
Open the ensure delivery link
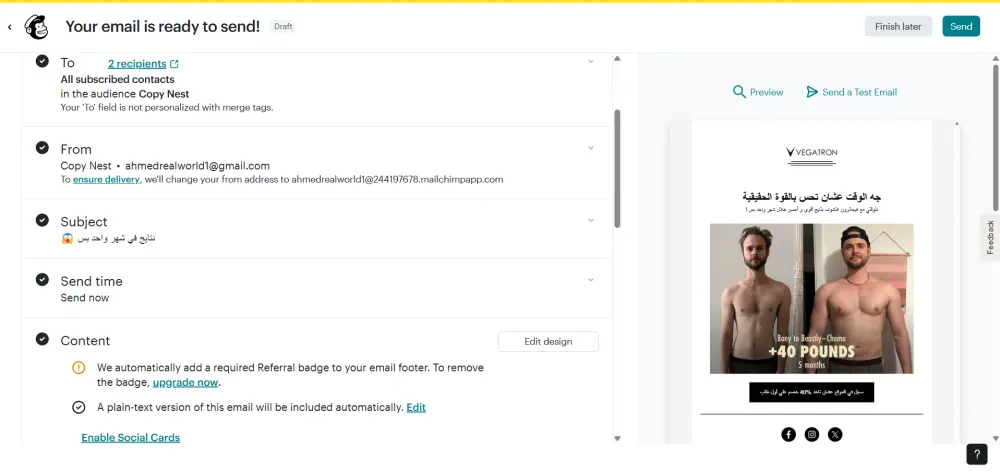106,180
